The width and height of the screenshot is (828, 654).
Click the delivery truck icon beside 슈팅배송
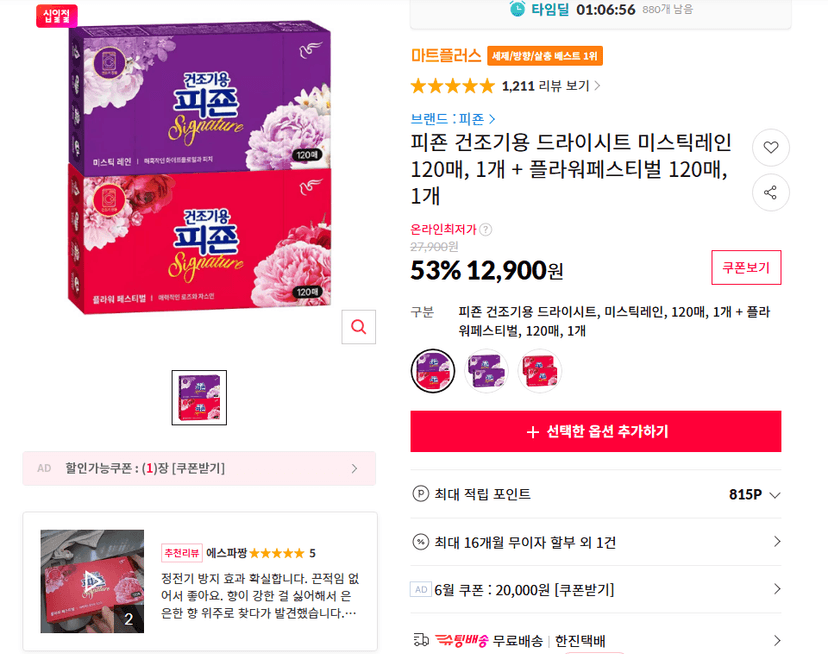(421, 640)
